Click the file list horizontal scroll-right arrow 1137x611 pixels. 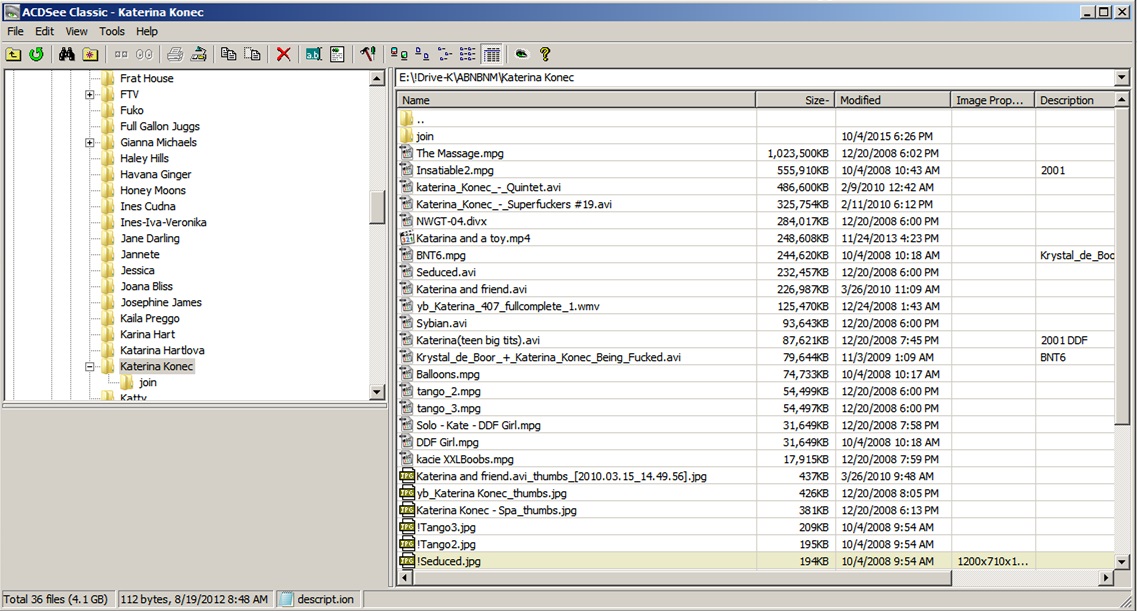[1106, 578]
